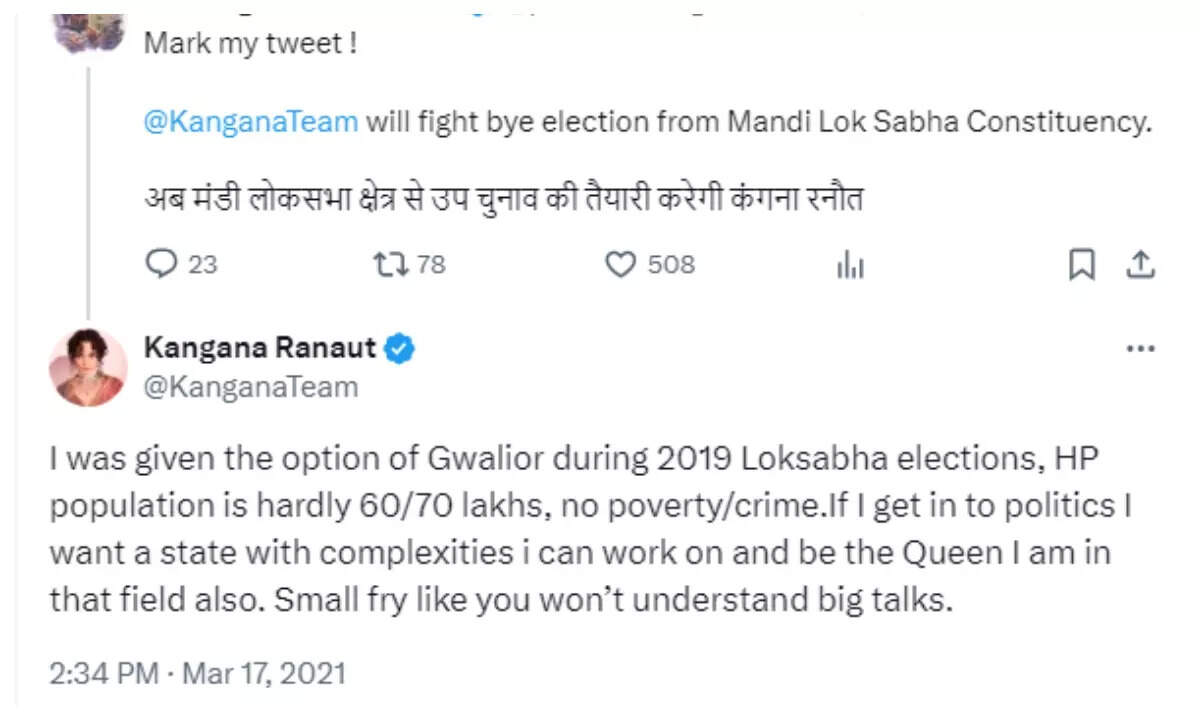The image size is (1200, 720).
Task: Open the three-dot more options menu
Action: point(1141,350)
